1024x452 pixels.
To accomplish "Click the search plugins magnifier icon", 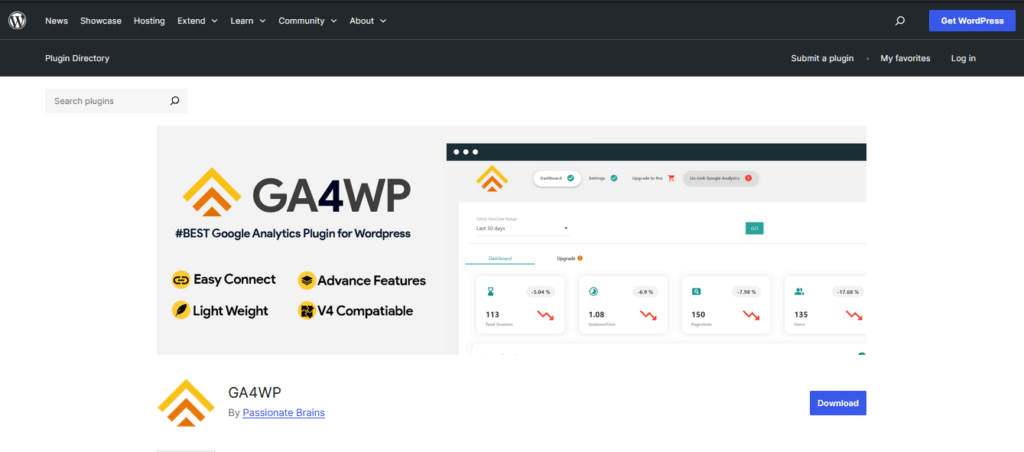I will point(175,101).
